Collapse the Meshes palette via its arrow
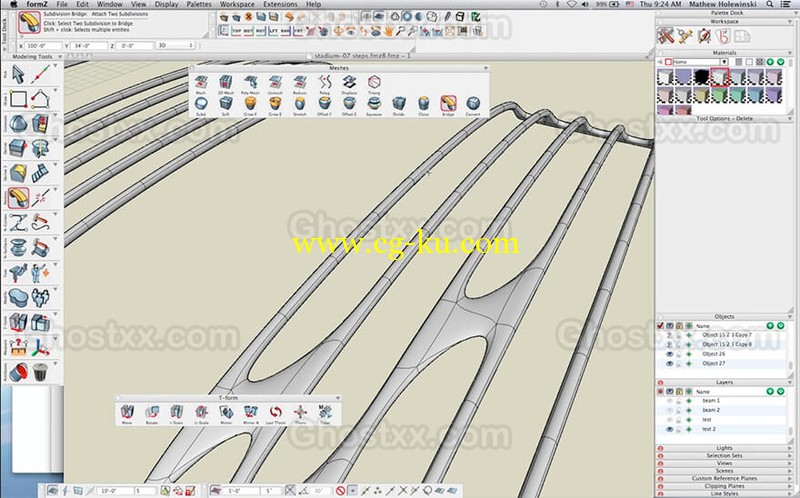The image size is (800, 498). click(x=485, y=68)
